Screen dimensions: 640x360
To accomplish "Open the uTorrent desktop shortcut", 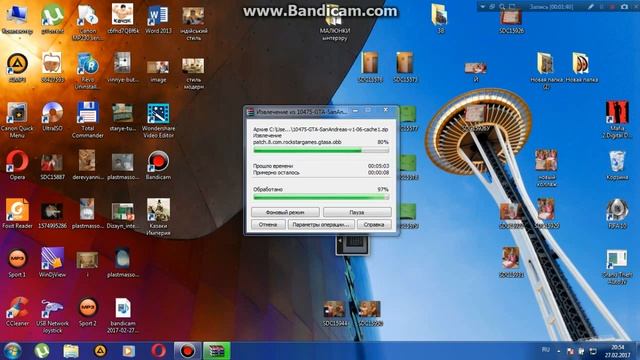I will coord(52,19).
